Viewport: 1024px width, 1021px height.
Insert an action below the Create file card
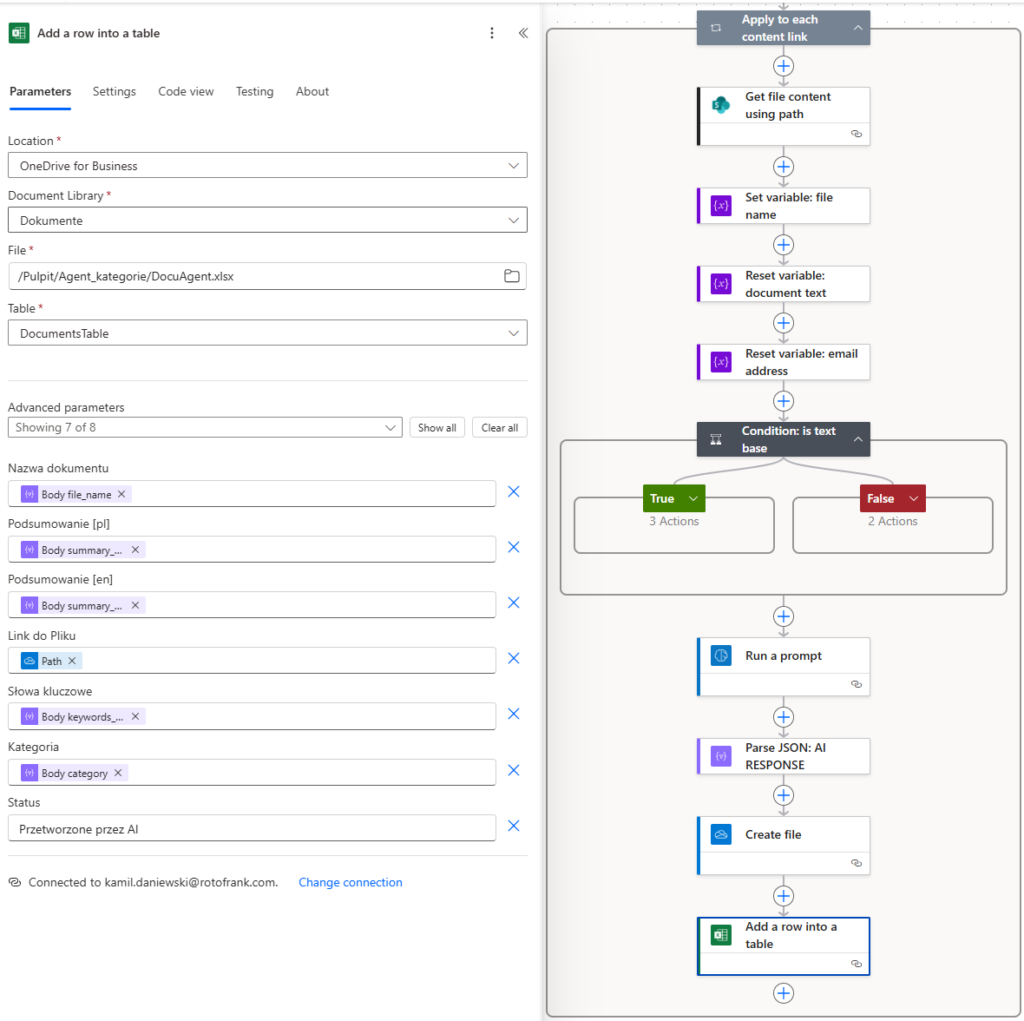coord(783,896)
